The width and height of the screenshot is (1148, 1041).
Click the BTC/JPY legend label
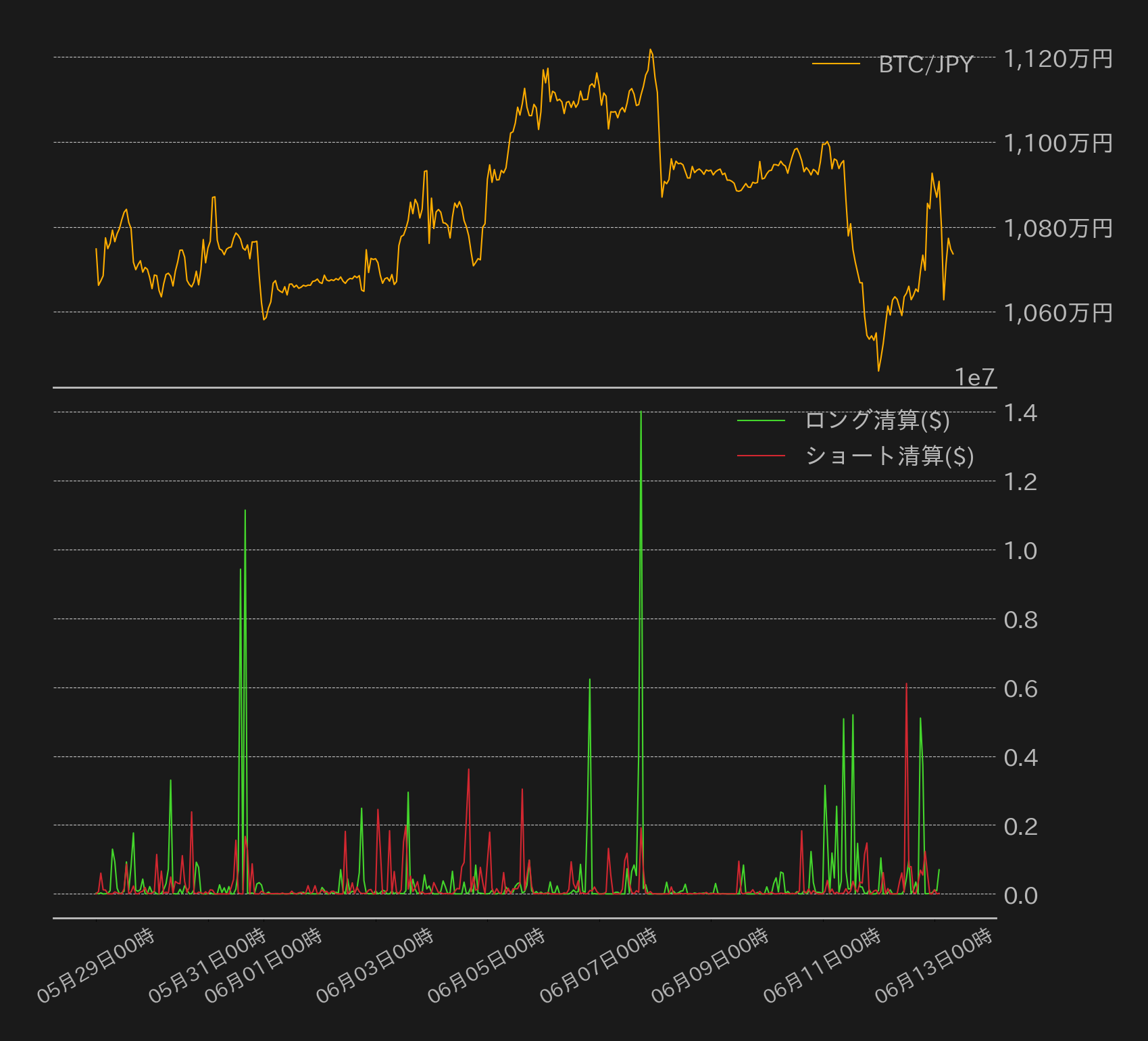(926, 64)
